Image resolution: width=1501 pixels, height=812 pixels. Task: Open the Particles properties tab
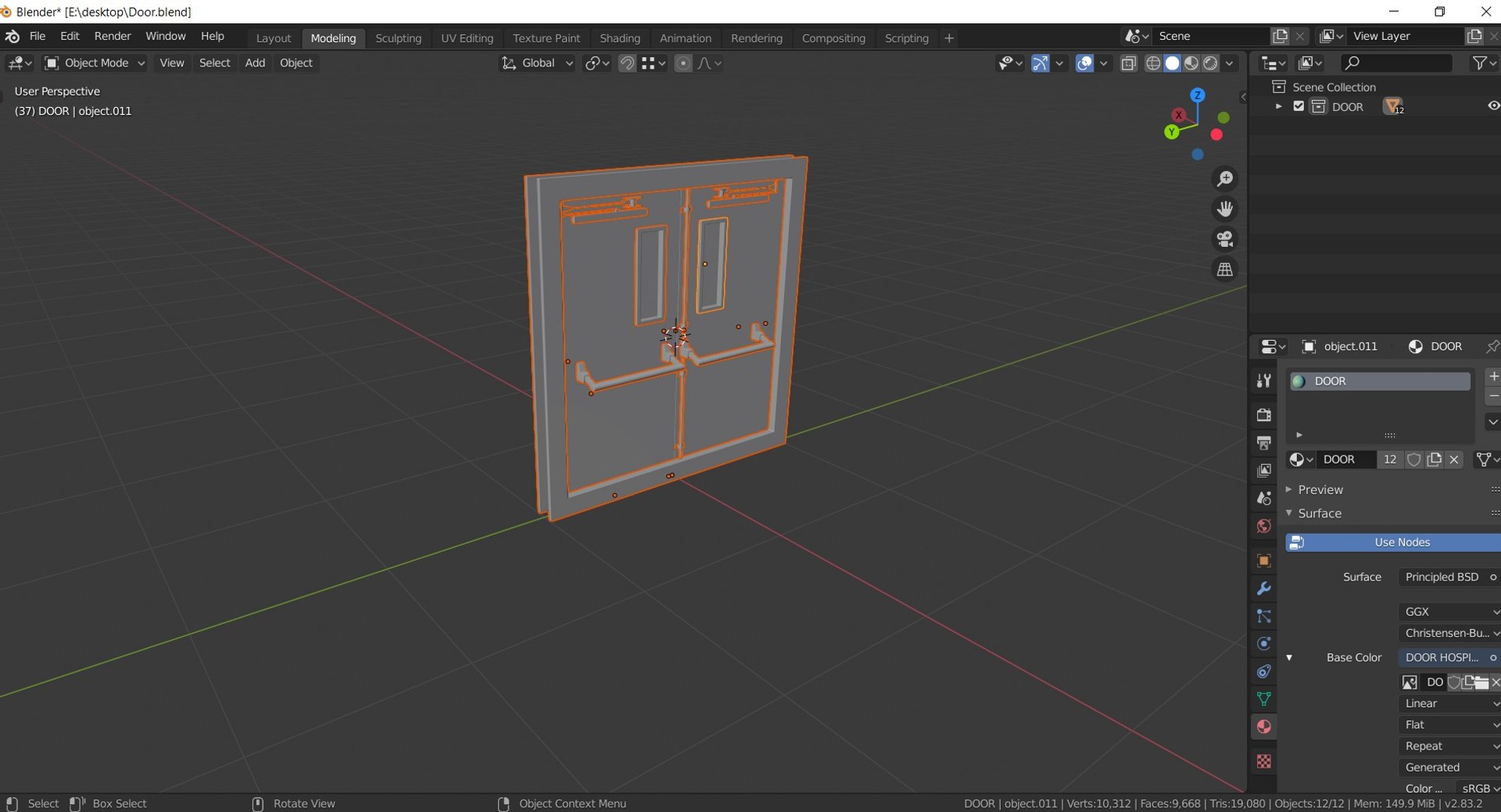[x=1263, y=616]
